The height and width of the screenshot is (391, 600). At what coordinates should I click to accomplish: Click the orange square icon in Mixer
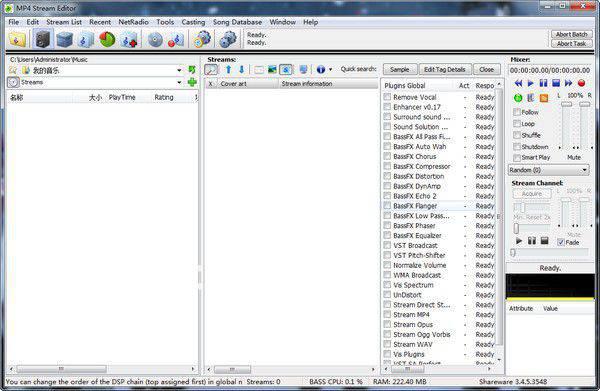click(x=543, y=98)
